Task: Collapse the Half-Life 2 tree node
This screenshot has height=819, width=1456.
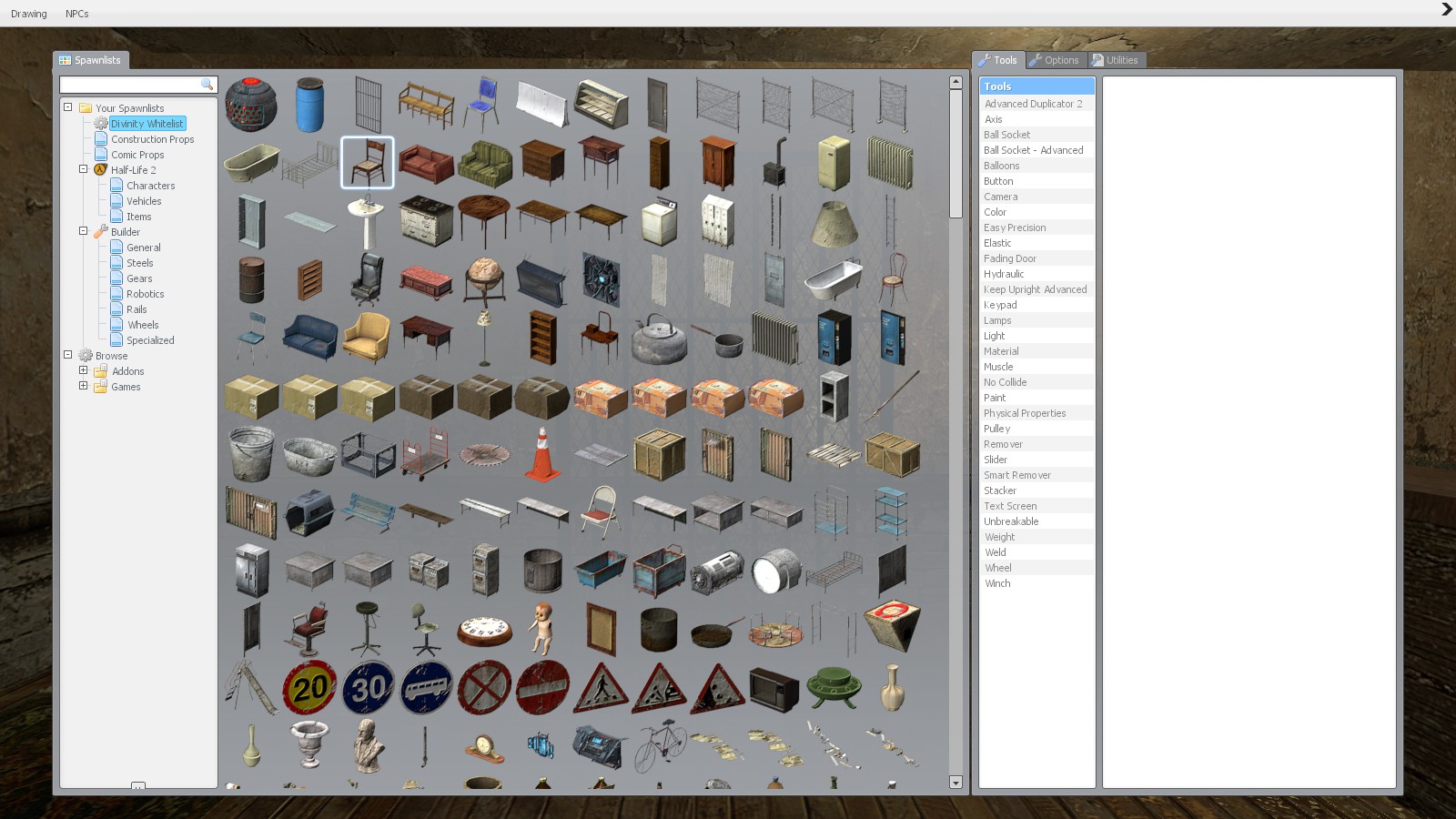Action: coord(83,169)
